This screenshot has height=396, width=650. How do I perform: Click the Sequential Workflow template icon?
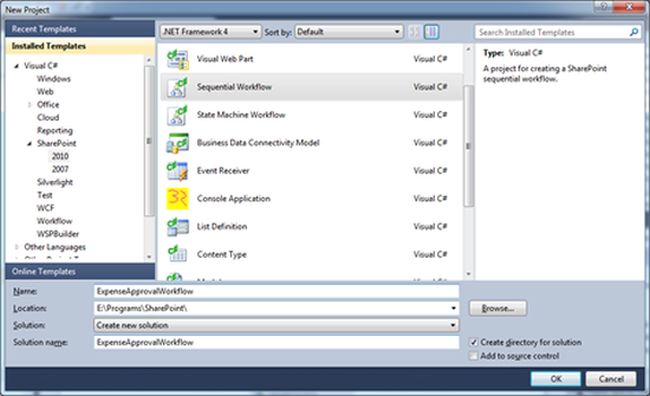[x=177, y=87]
